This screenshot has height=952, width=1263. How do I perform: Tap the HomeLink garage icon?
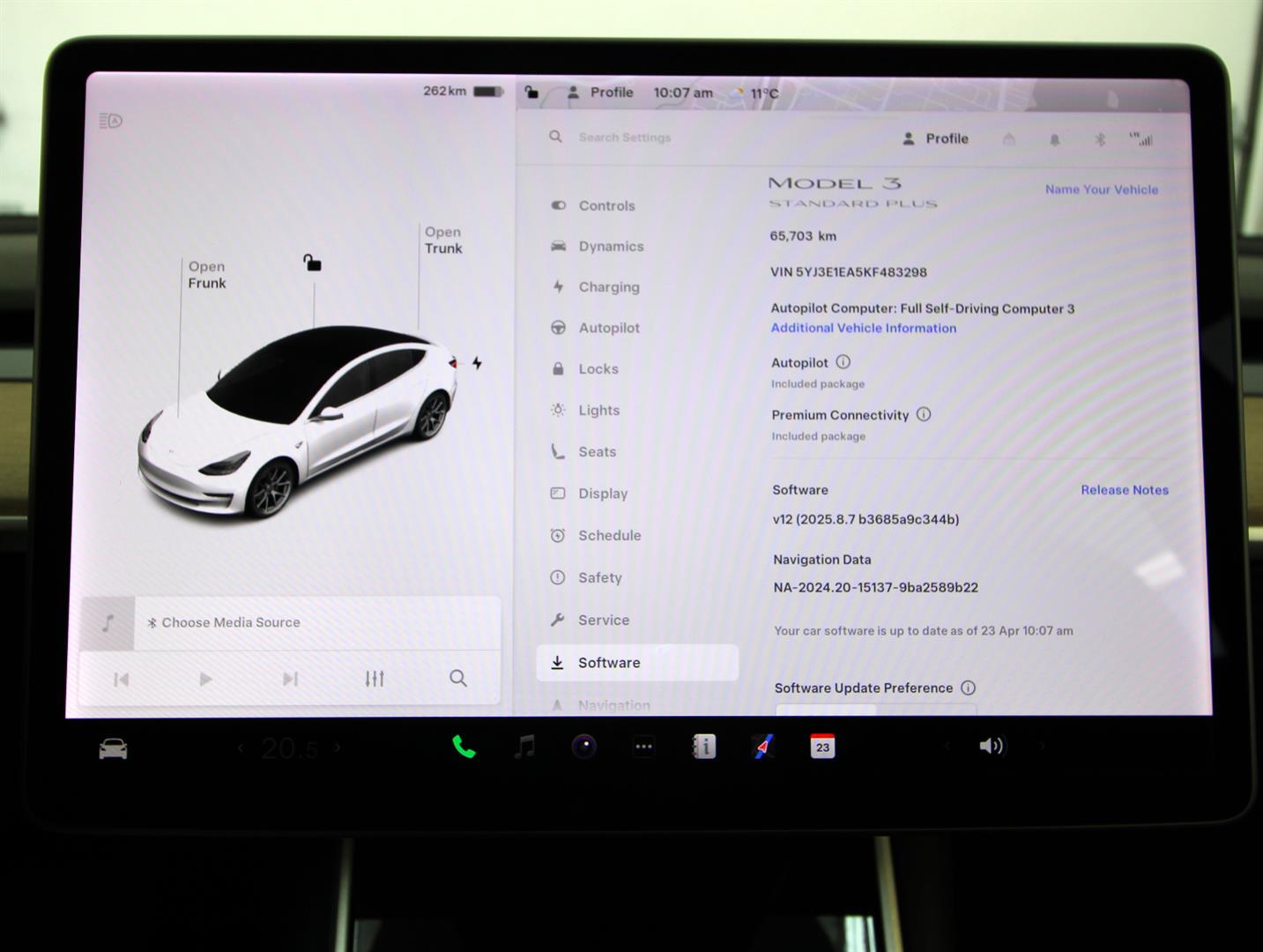(x=1009, y=139)
